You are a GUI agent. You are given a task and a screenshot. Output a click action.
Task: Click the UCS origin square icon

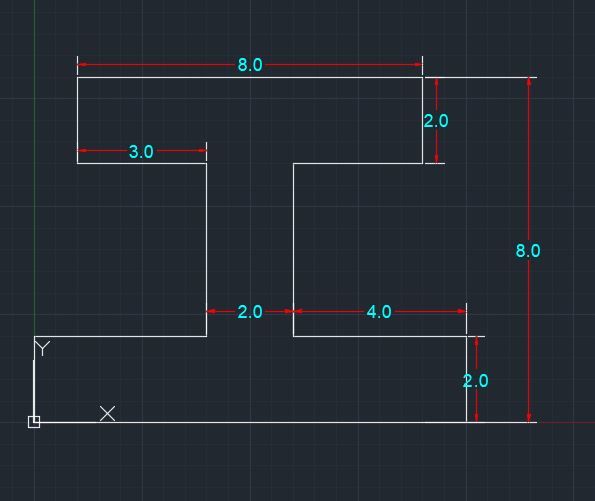pyautogui.click(x=34, y=422)
